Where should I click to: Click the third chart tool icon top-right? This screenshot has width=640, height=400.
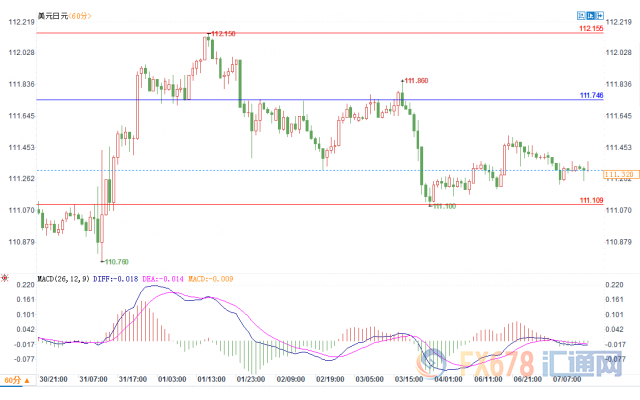pyautogui.click(x=601, y=15)
